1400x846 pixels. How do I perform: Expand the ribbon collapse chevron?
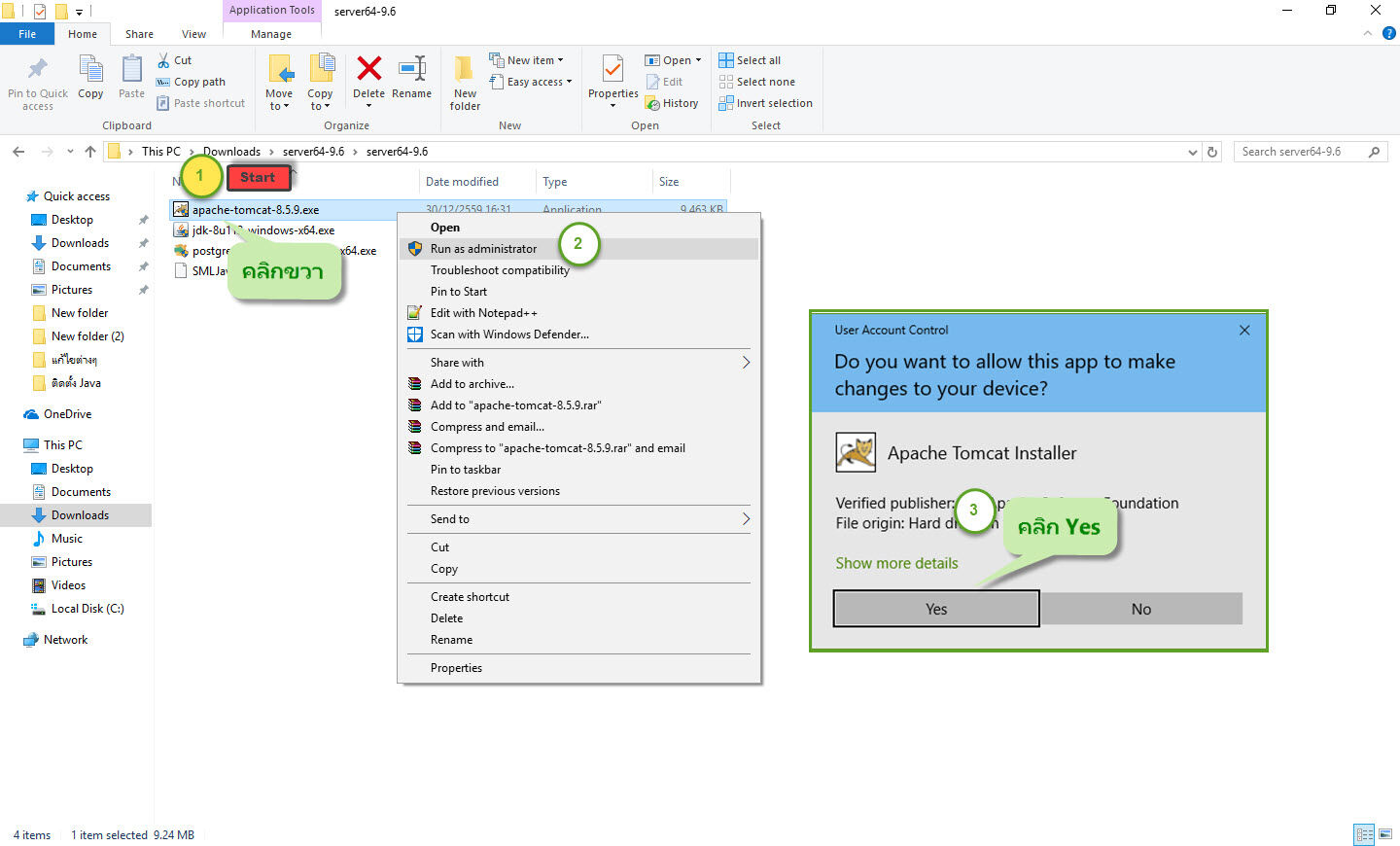(1367, 34)
